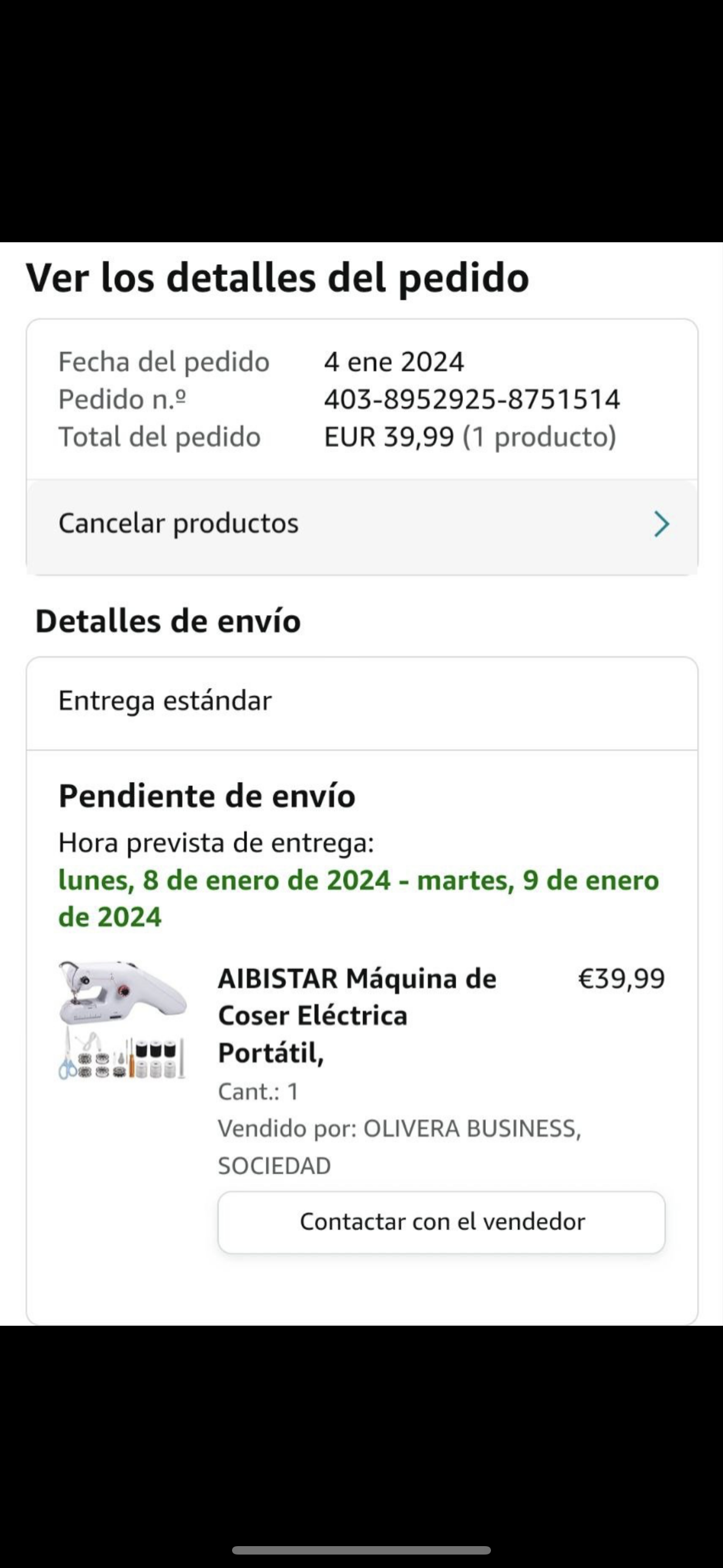Image resolution: width=723 pixels, height=1568 pixels.
Task: Select the order number 403-8952925-8751514
Action: 472,400
